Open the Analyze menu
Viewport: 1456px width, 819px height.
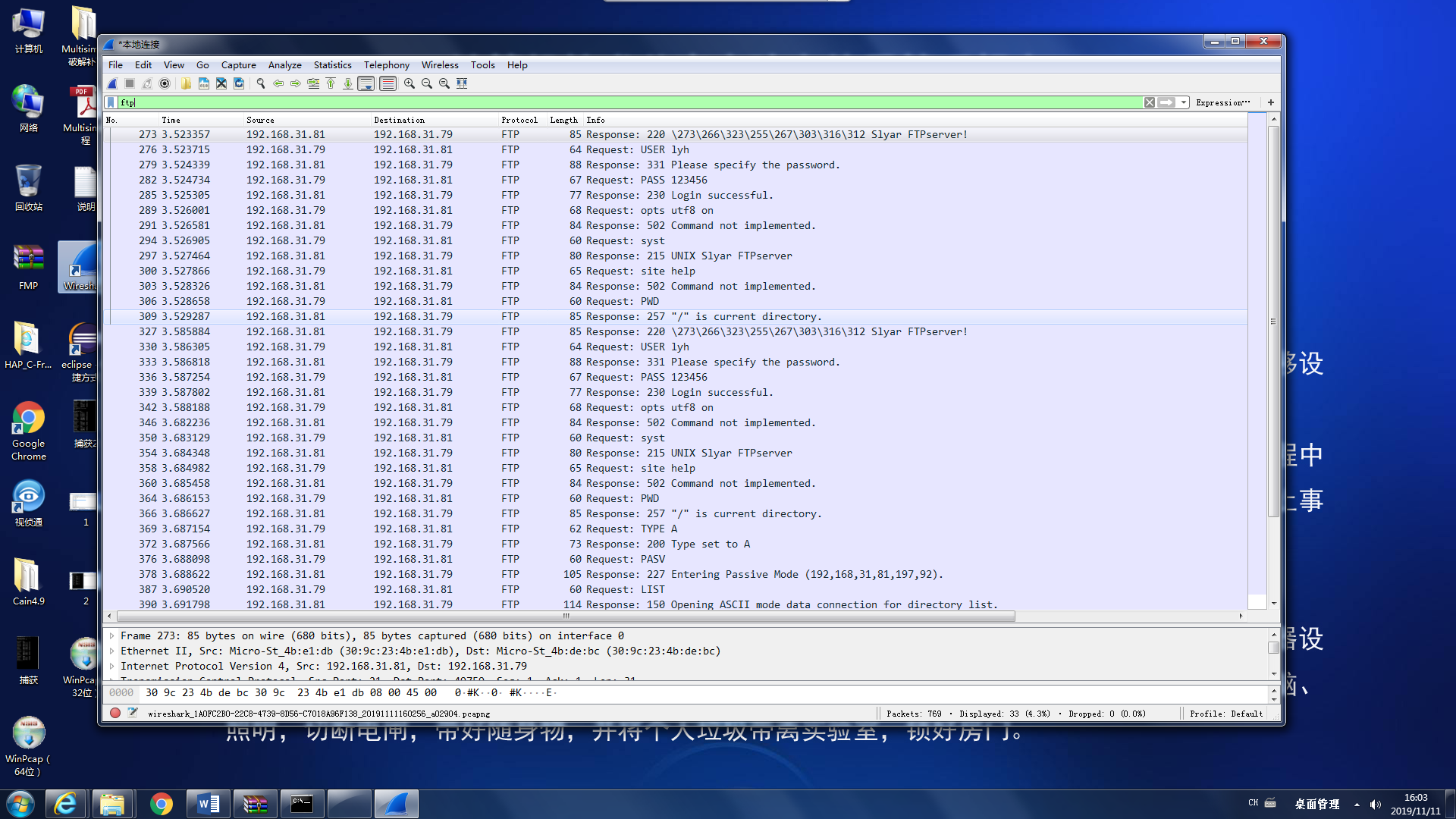click(284, 64)
